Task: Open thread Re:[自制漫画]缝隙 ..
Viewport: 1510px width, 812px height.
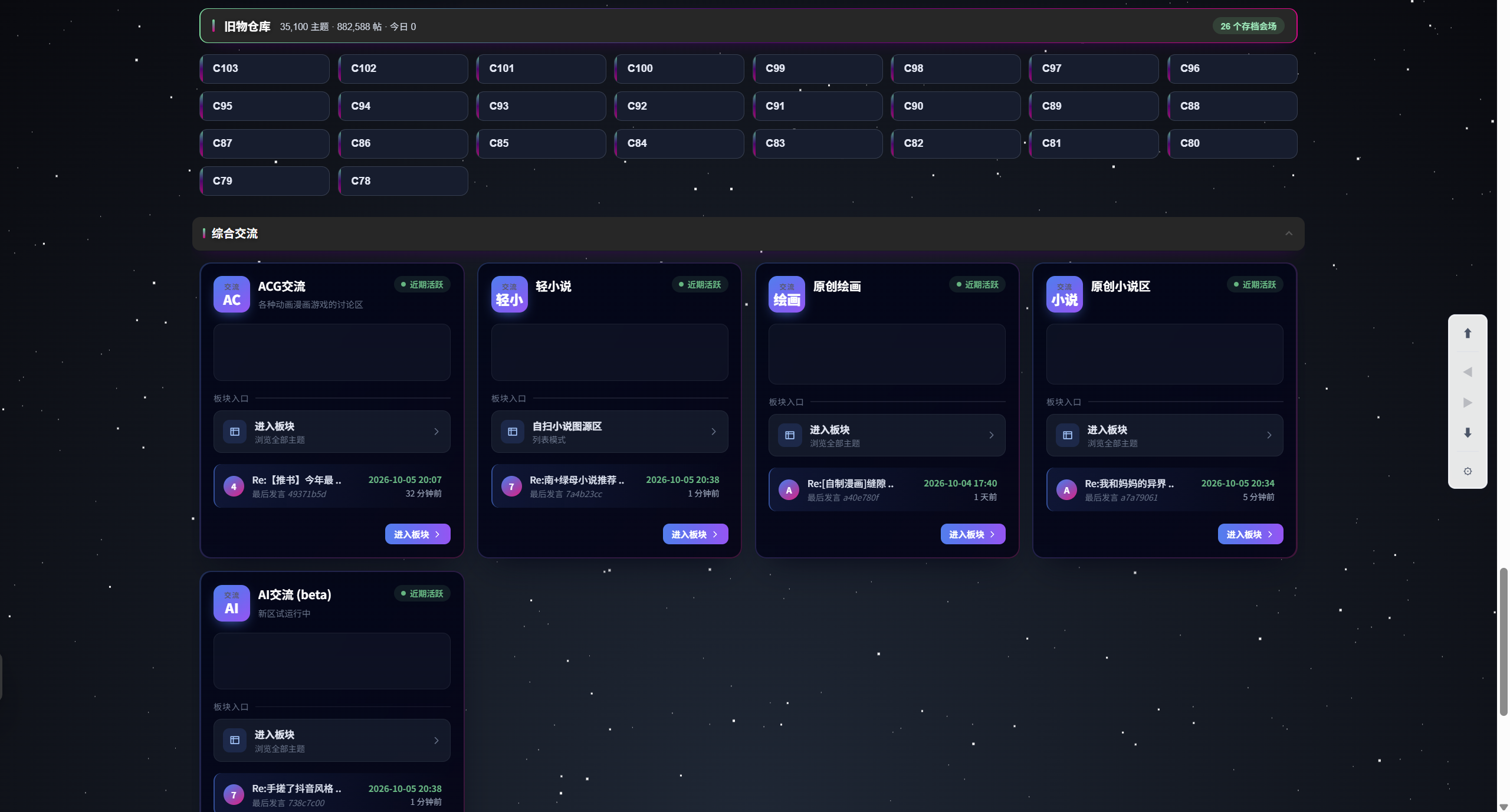Action: click(x=851, y=484)
